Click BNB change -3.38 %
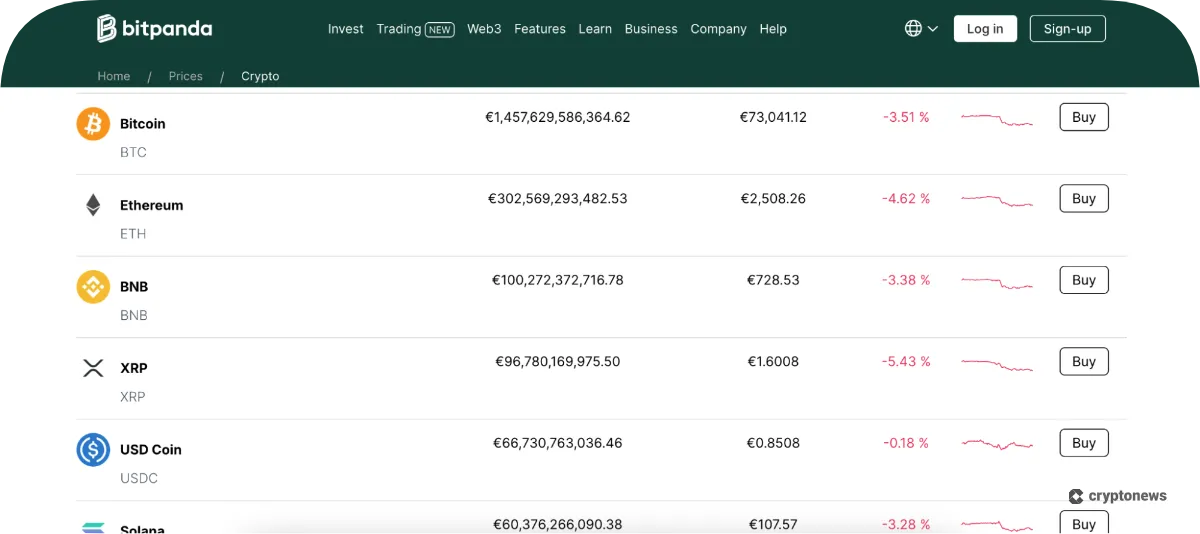The image size is (1200, 534). tap(906, 280)
